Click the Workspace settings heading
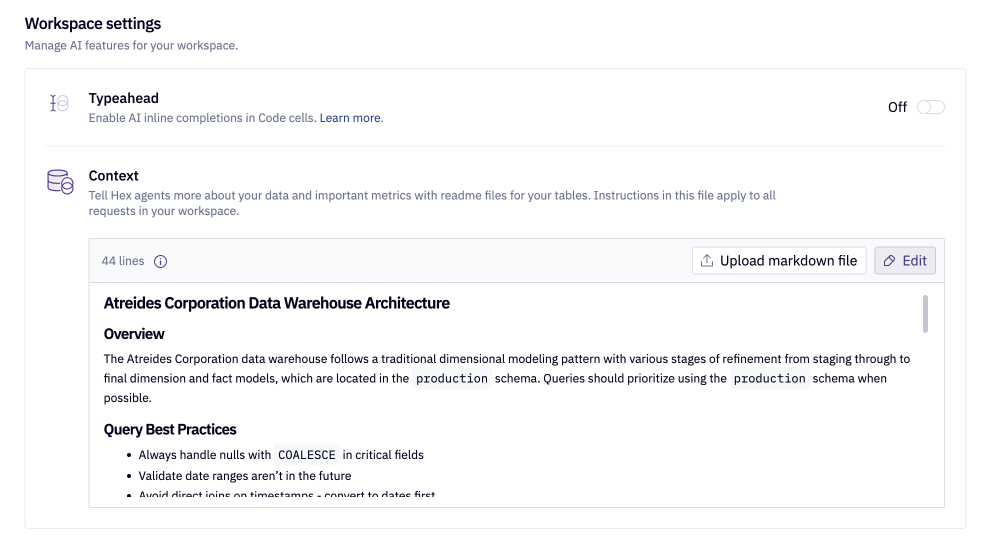Screen dimensions: 990x551 93,23
